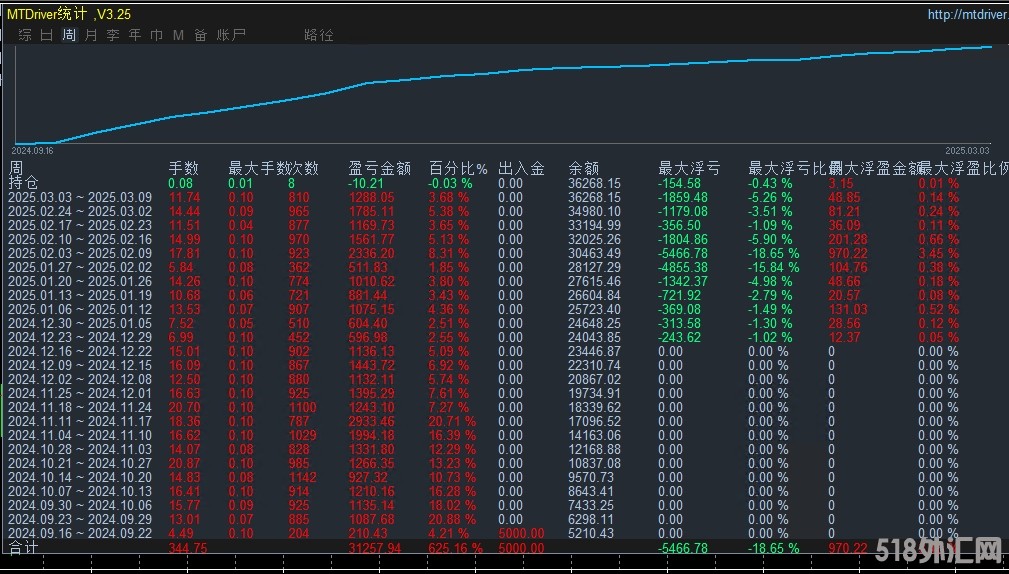Switch to the 日 (daily) tab
Viewport: 1009px width, 574px height.
click(47, 35)
